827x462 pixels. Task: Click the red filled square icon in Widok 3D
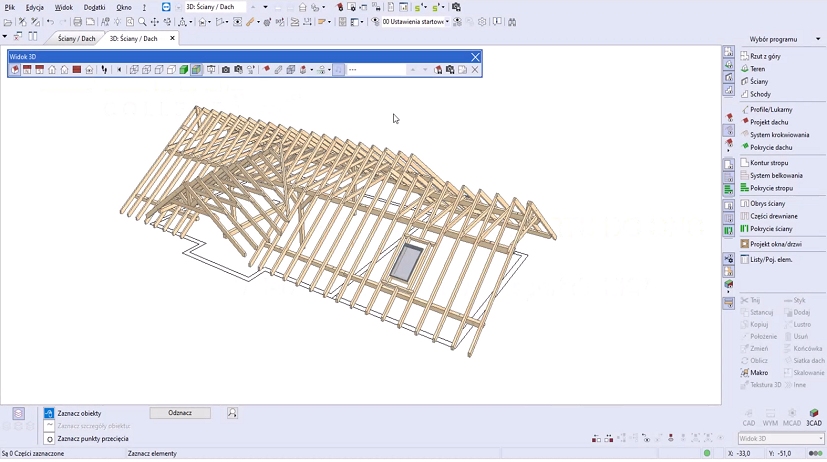pyautogui.click(x=76, y=70)
